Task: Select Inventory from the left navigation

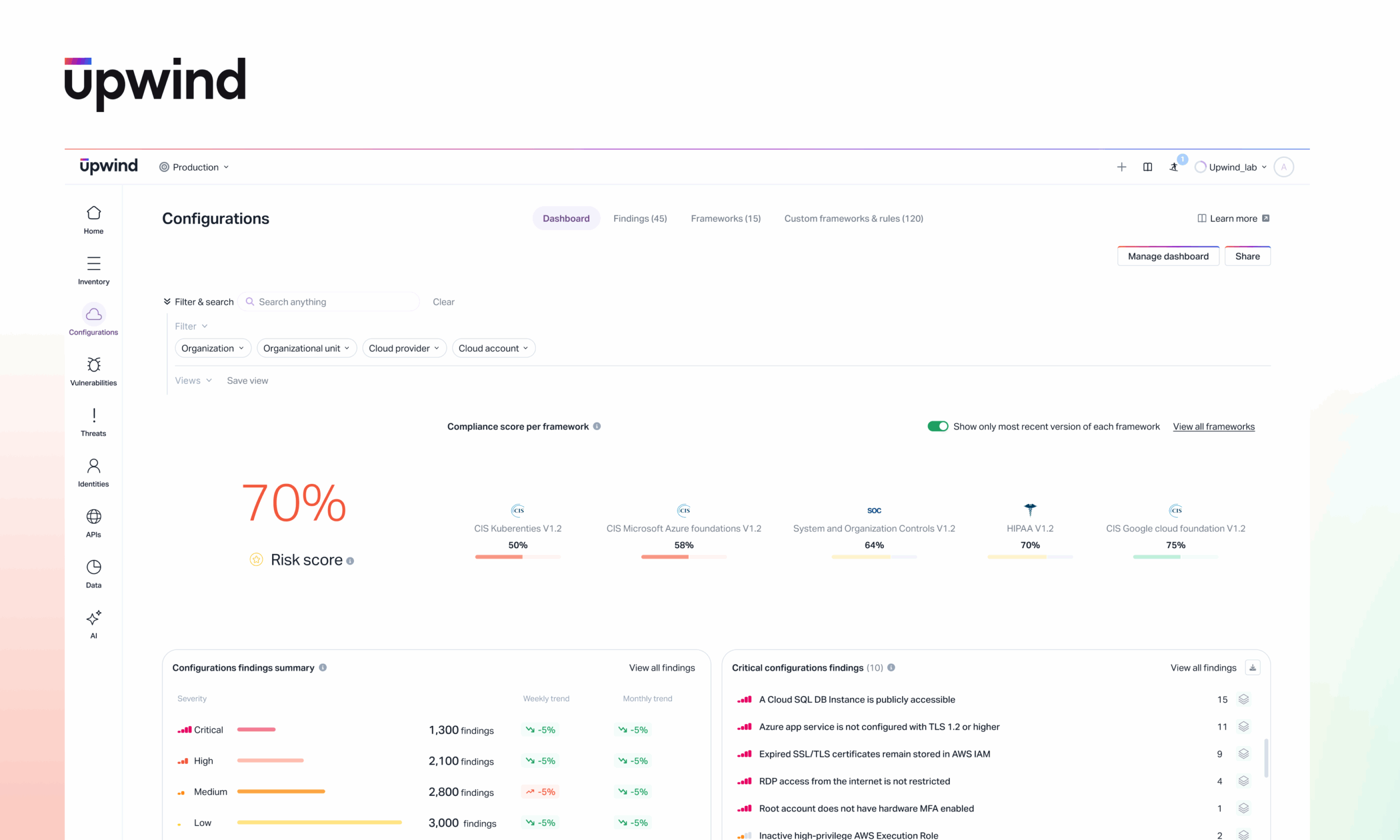Action: tap(93, 269)
